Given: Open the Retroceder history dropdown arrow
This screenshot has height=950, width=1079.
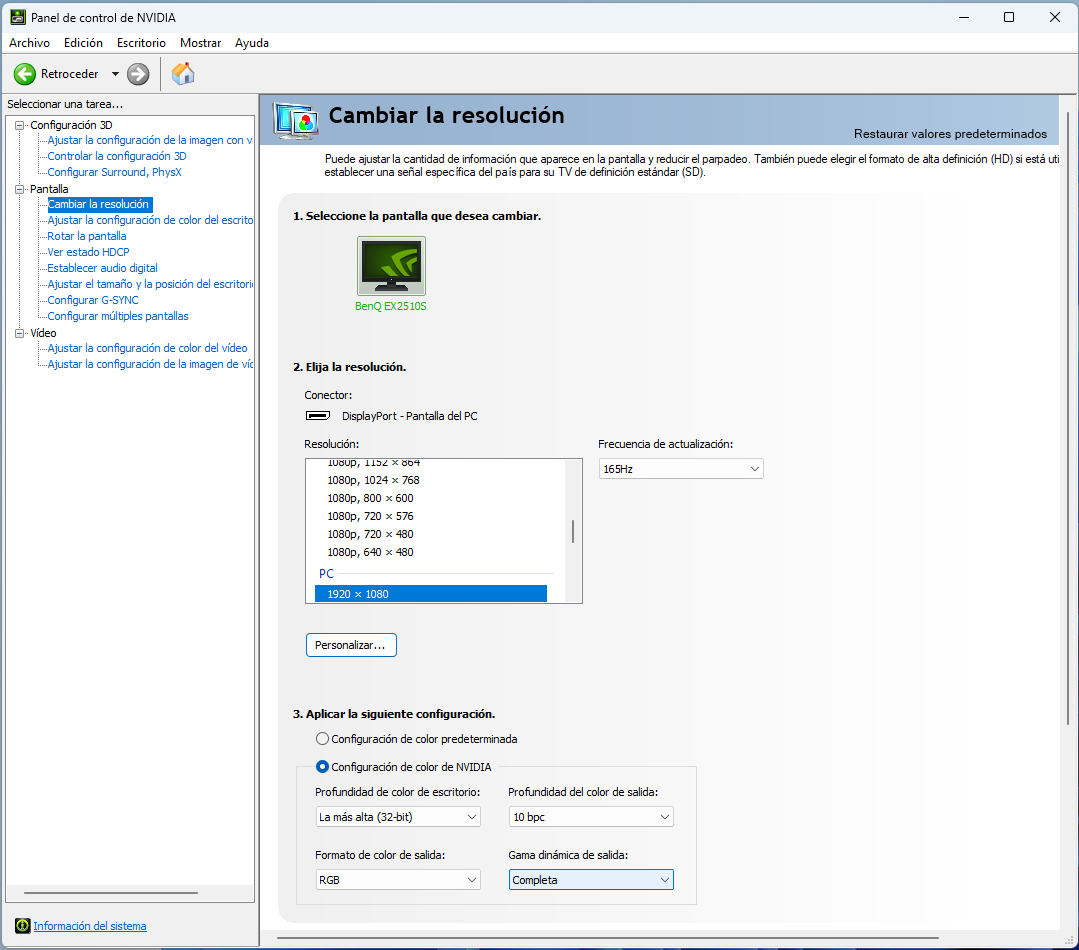Looking at the screenshot, I should tap(115, 74).
